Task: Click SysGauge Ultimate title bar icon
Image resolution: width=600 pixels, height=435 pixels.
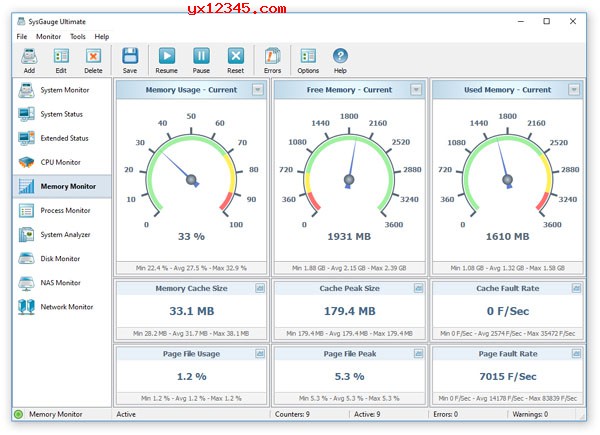Action: [21, 21]
